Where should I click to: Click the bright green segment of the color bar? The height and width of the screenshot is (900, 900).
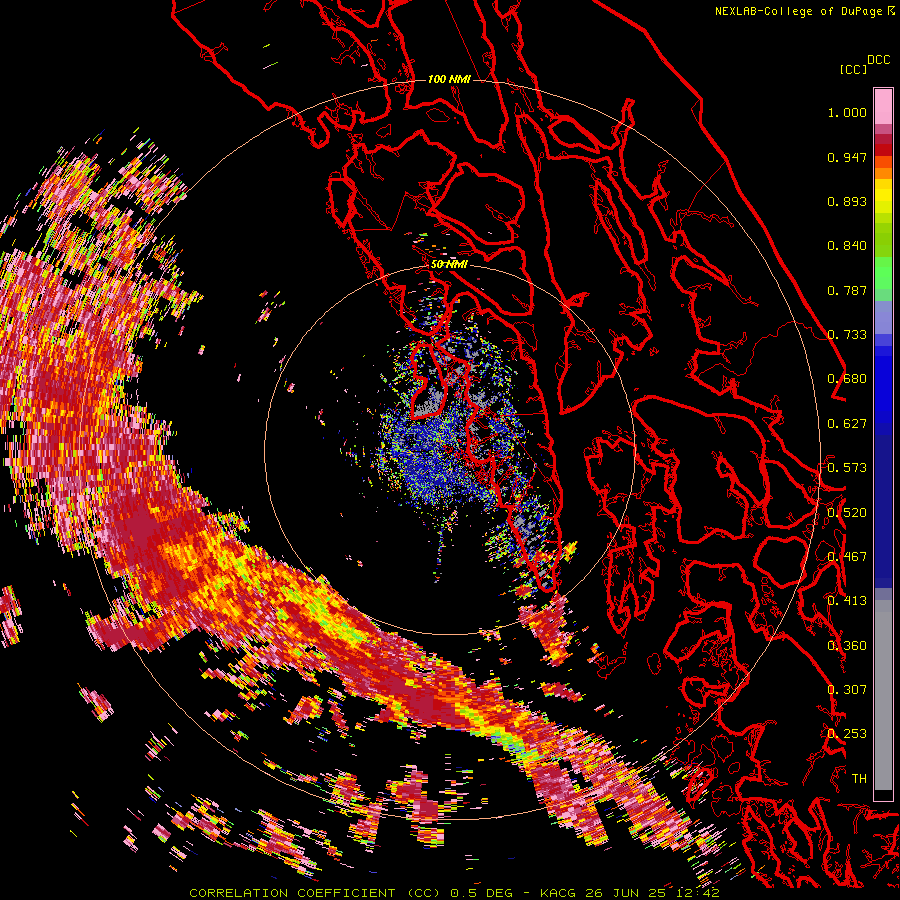[x=883, y=273]
